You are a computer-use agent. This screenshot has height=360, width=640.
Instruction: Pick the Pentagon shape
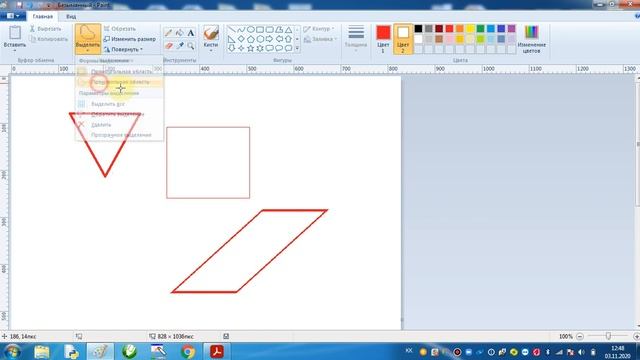(x=251, y=39)
